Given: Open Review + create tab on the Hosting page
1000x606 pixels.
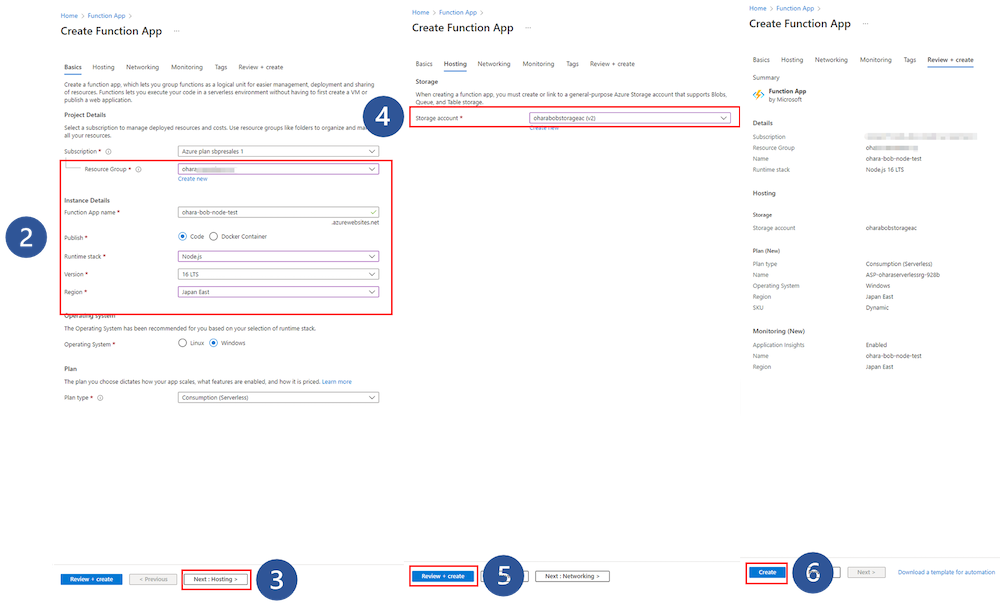Looking at the screenshot, I should [x=612, y=64].
